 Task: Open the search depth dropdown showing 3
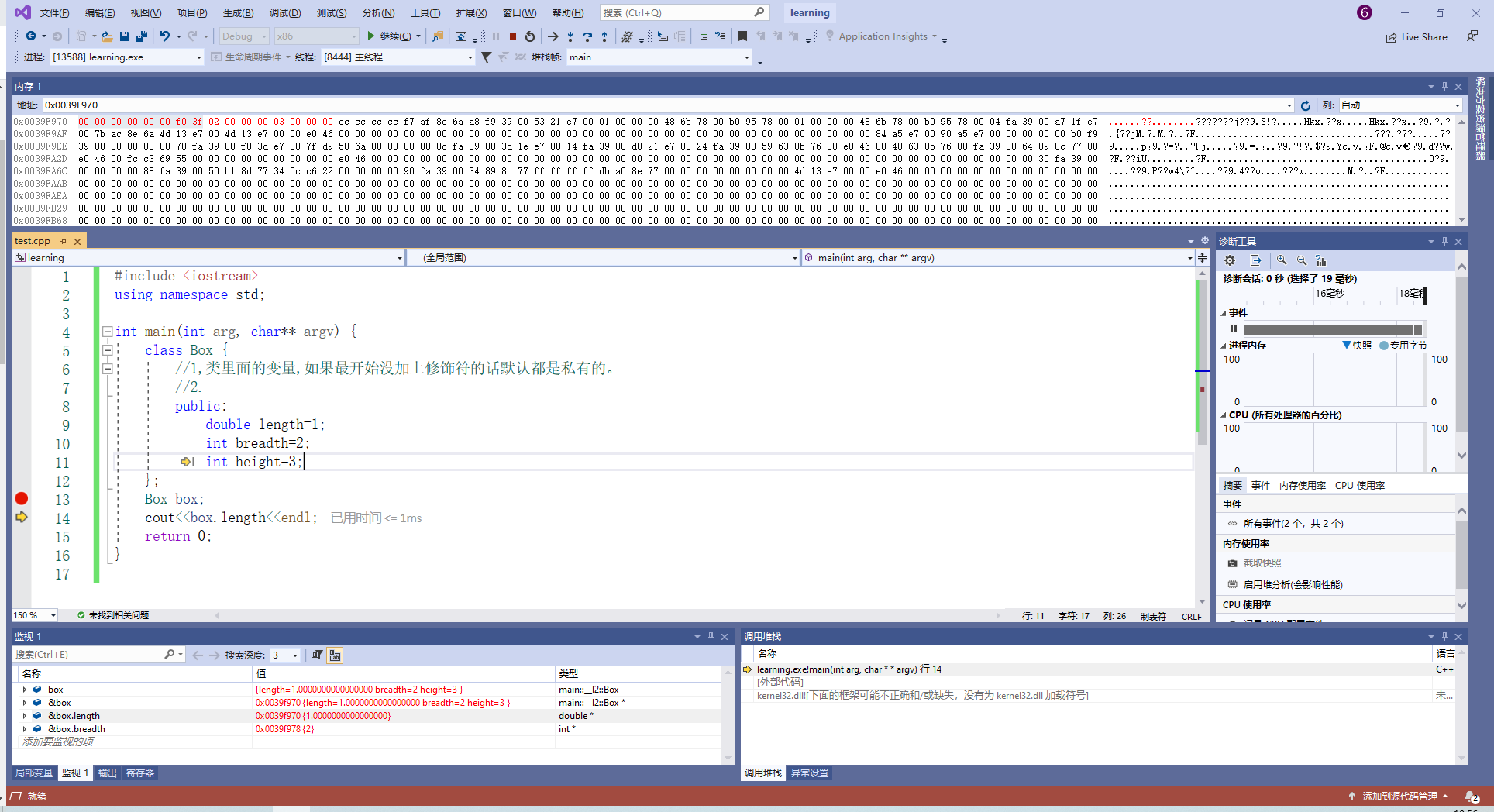285,655
